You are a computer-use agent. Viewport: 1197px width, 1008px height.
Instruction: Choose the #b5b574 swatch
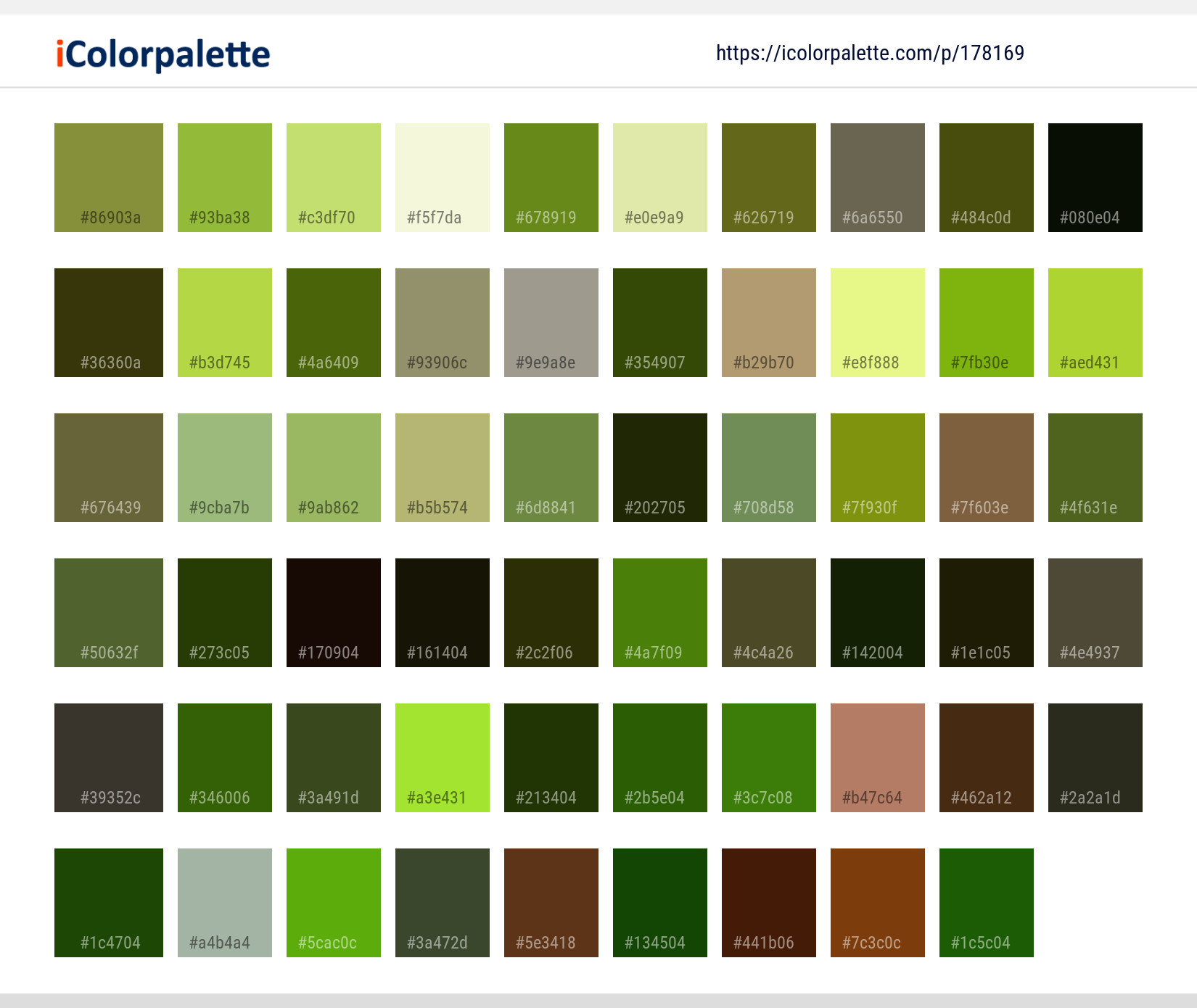pyautogui.click(x=443, y=468)
